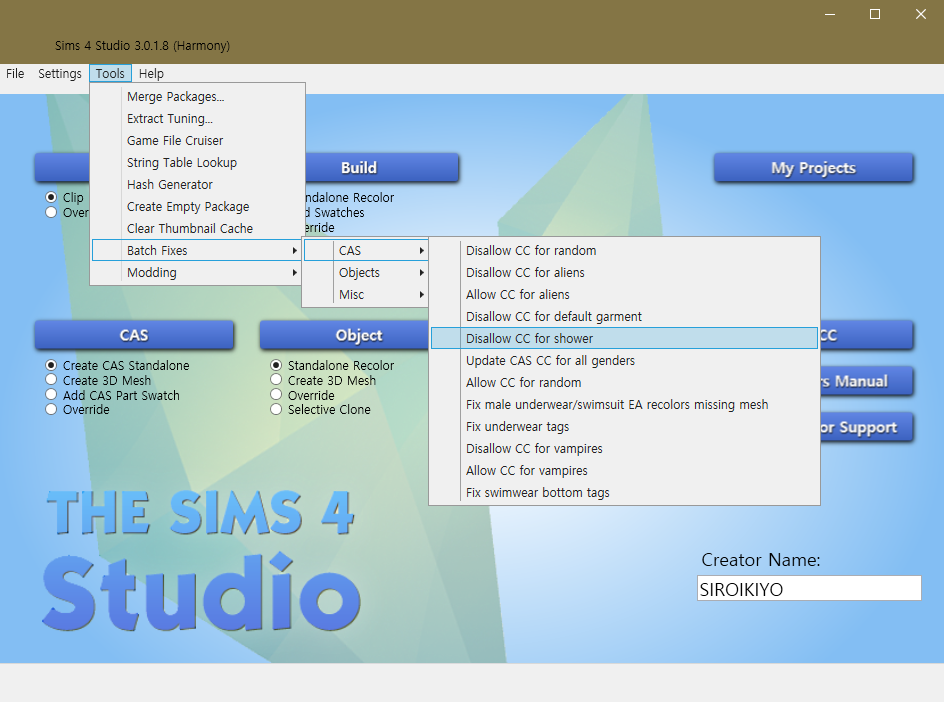
Task: Run Disallow CC for random
Action: [624, 250]
